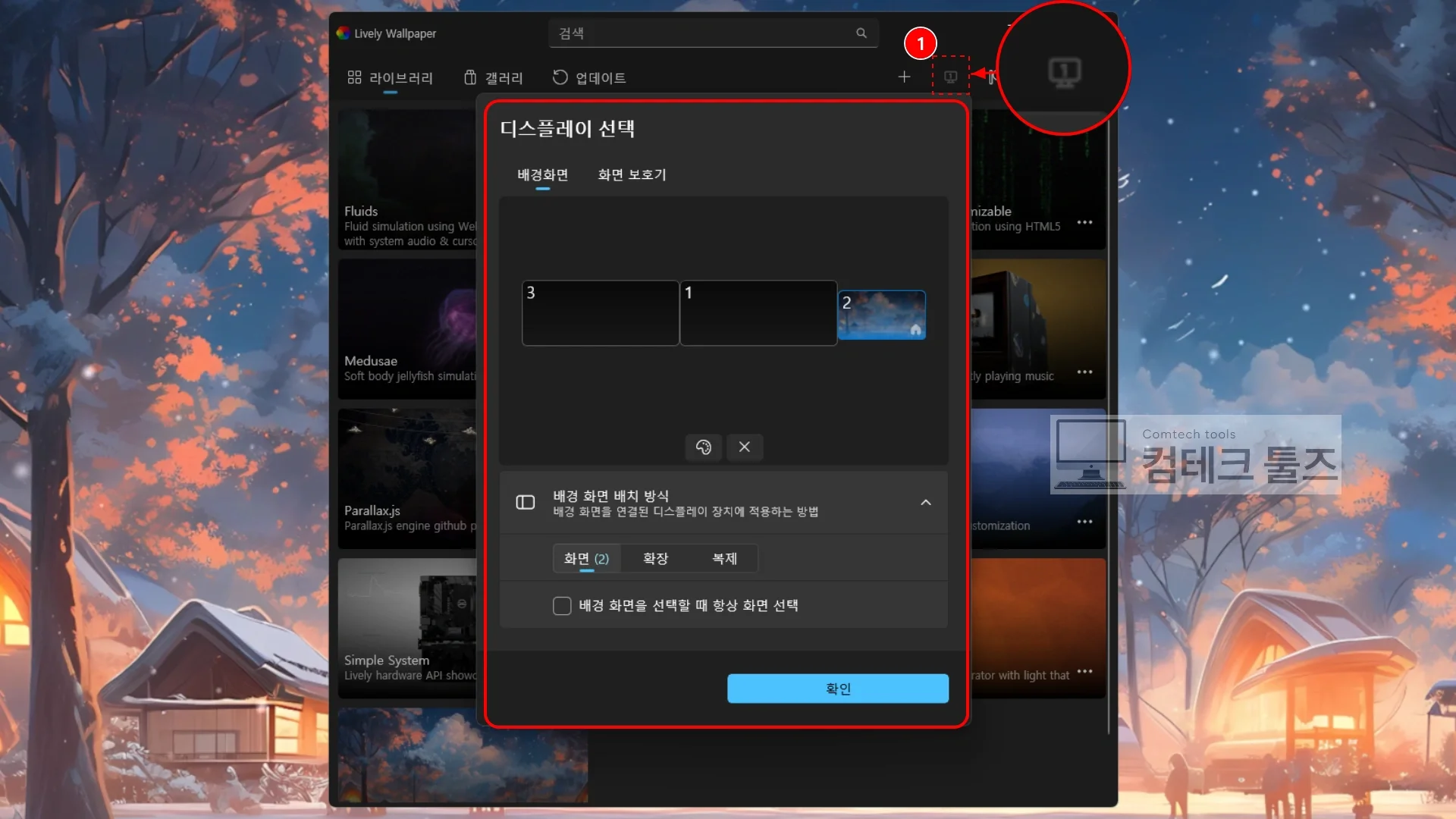Select display 3 in layout
1456x819 pixels.
(x=601, y=313)
